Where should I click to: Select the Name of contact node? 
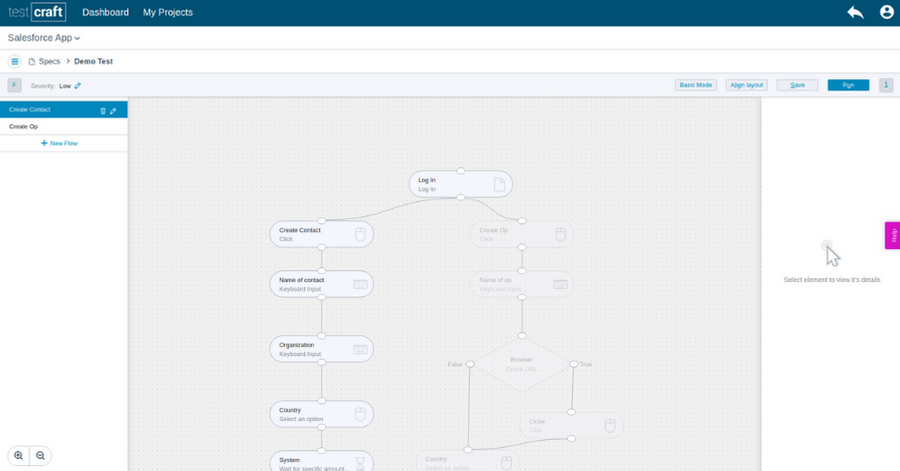[321, 284]
